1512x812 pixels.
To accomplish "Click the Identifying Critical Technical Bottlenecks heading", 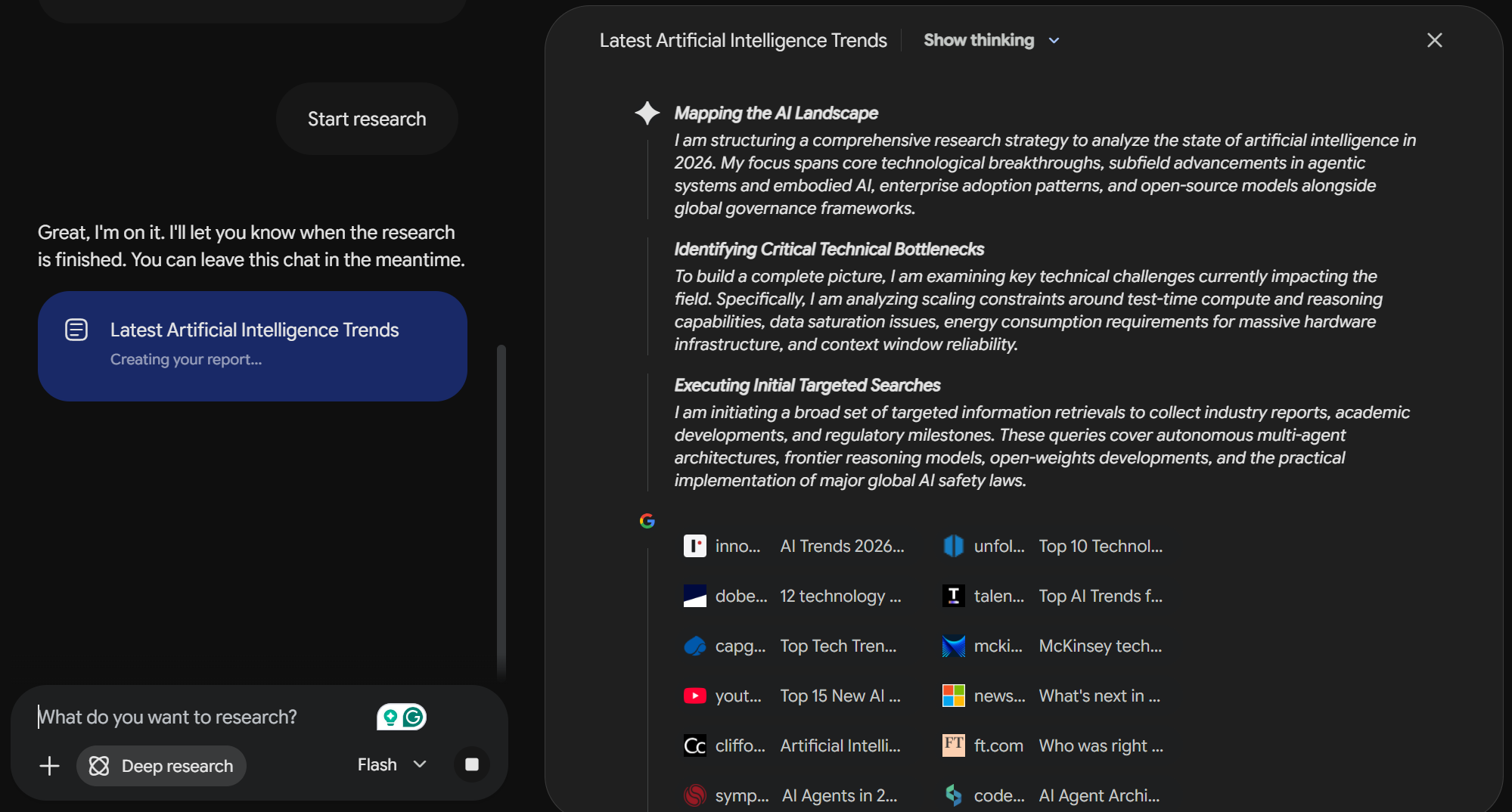I will point(829,249).
